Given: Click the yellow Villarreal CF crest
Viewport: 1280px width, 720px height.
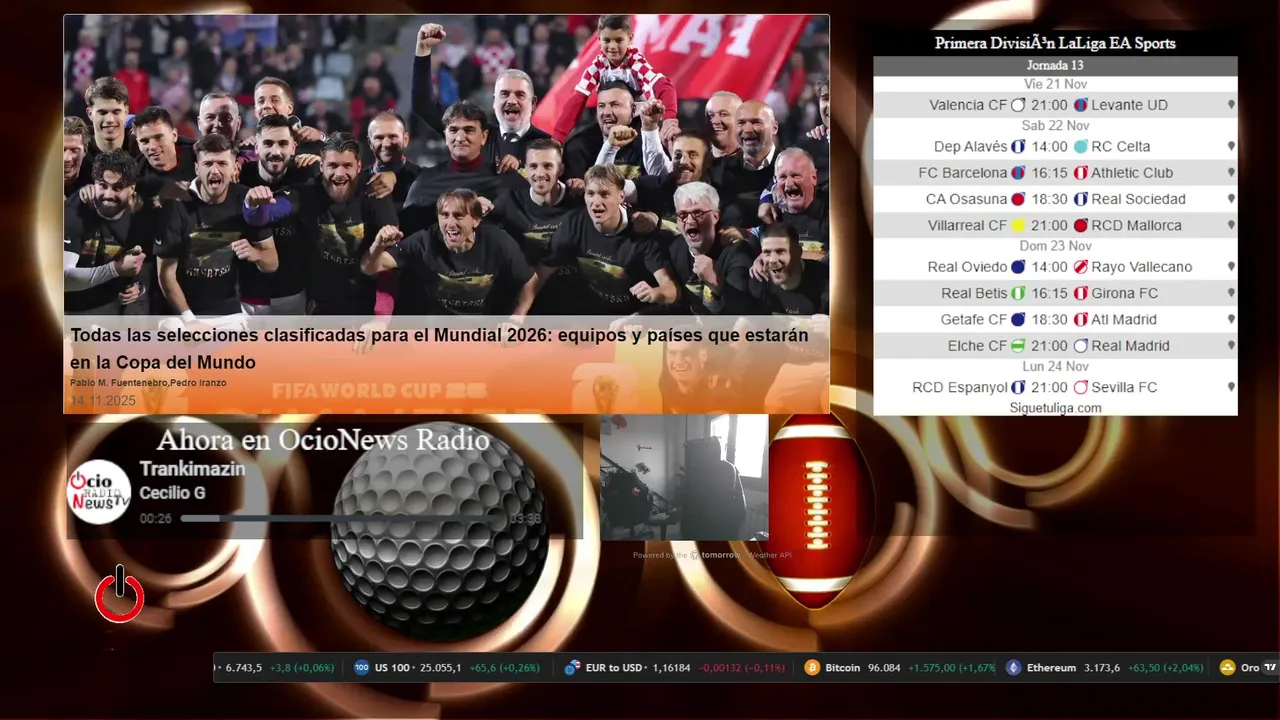Looking at the screenshot, I should [x=1018, y=226].
